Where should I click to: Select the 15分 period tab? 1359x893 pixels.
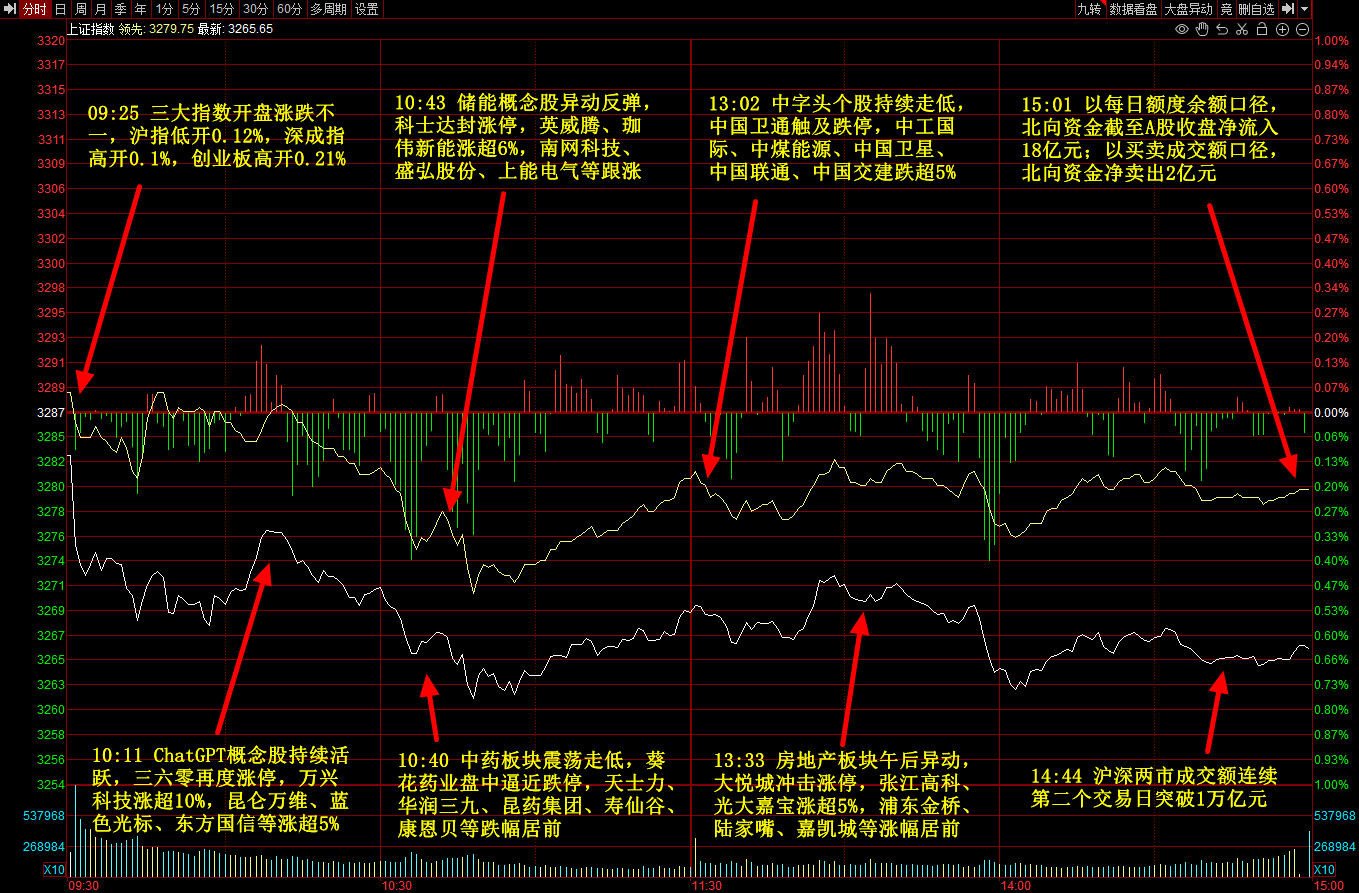click(221, 9)
